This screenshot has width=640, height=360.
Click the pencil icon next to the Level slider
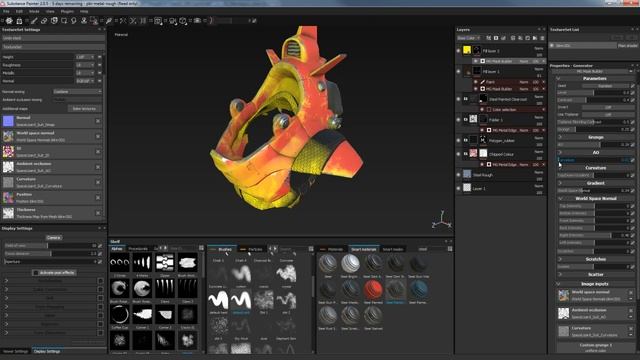(633, 93)
